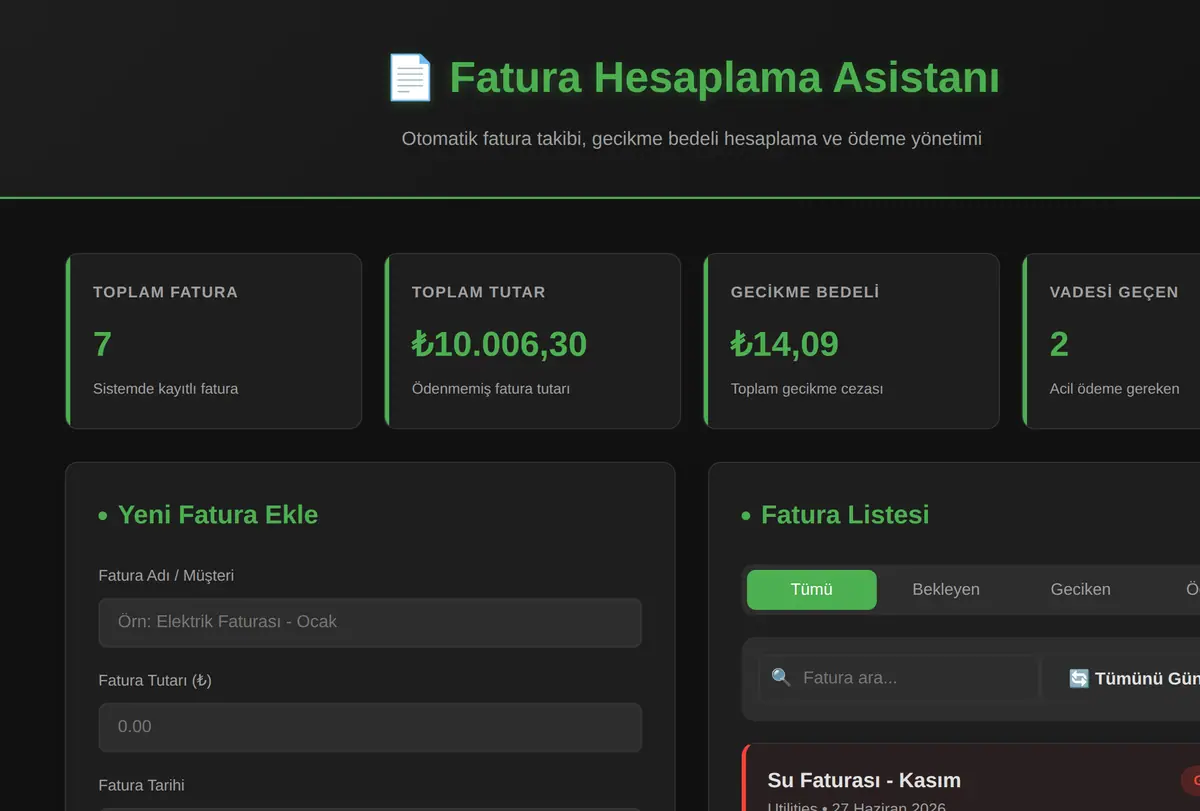Click the ₺14,09 late fee value
This screenshot has width=1200, height=811.
[785, 344]
